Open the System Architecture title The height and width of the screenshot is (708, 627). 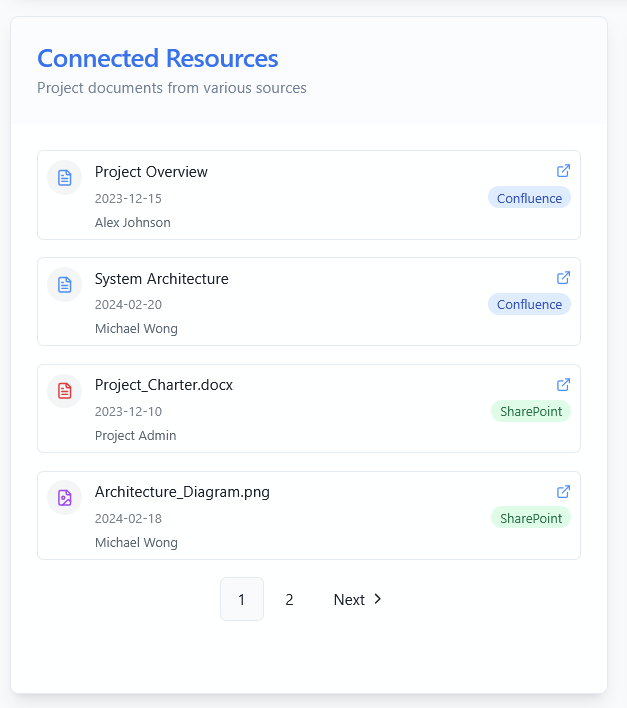162,279
